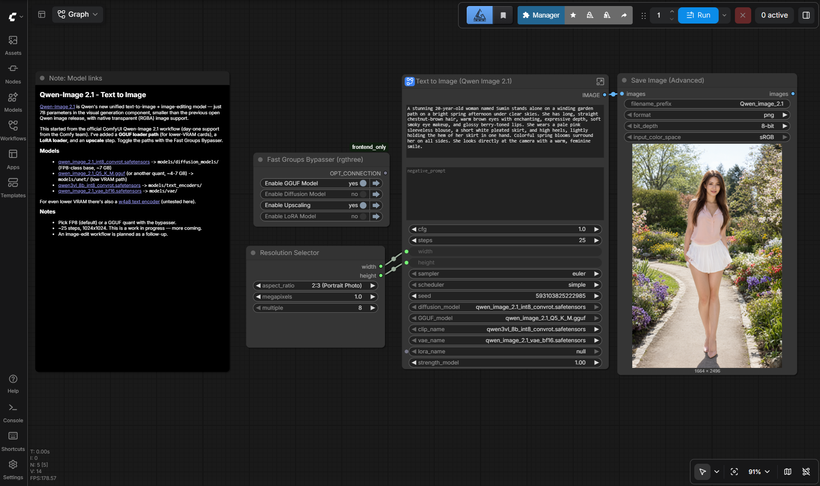Open the sampler combo box
Viewport: 820px width, 486px height.
tap(505, 274)
